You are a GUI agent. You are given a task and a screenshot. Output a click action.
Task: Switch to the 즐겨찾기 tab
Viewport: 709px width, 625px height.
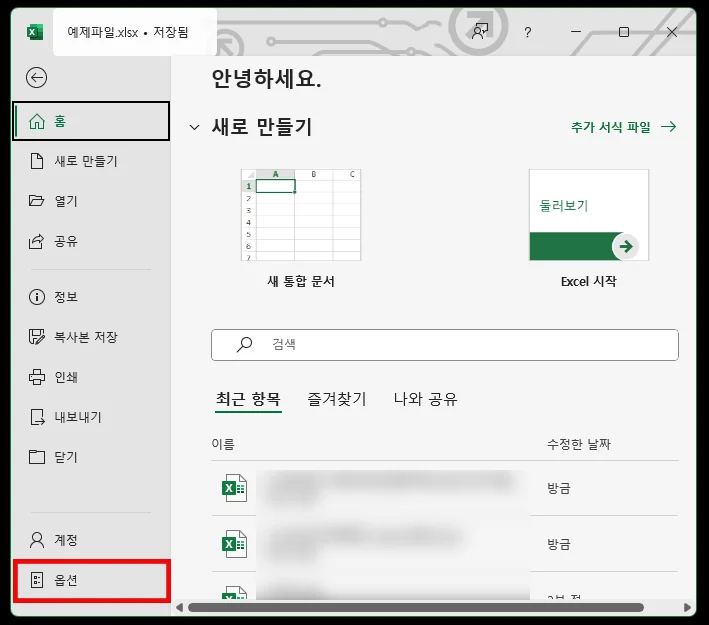click(x=337, y=399)
